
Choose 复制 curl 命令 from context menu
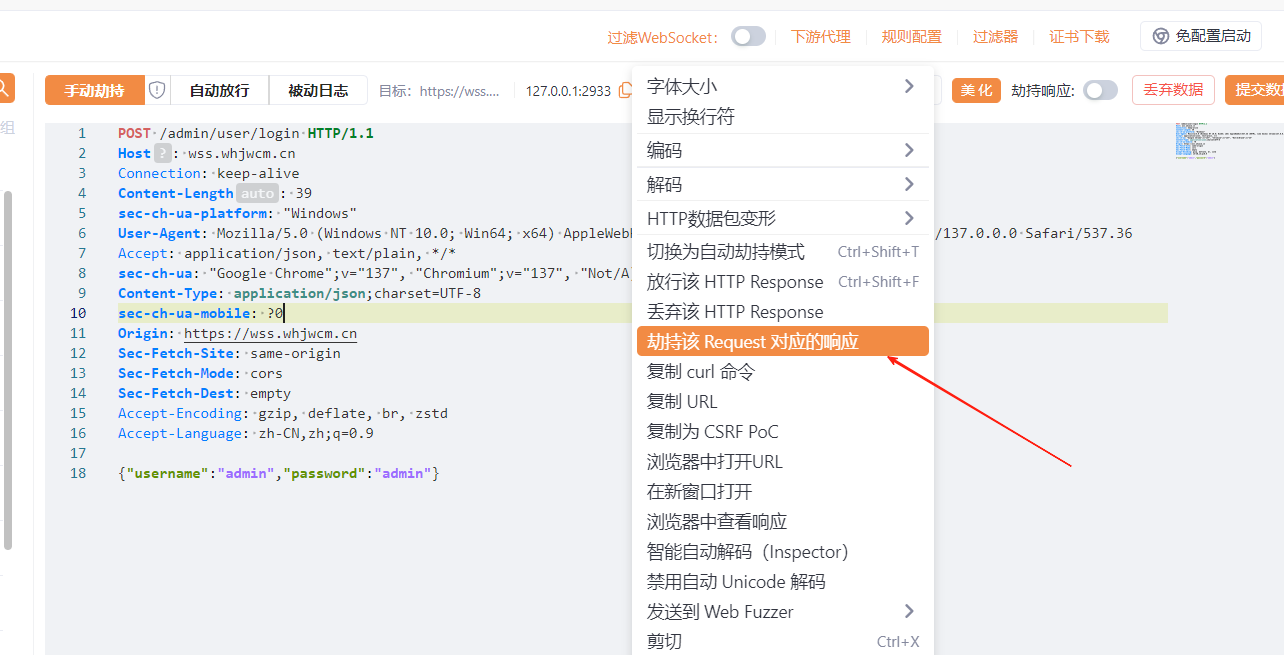coord(700,372)
